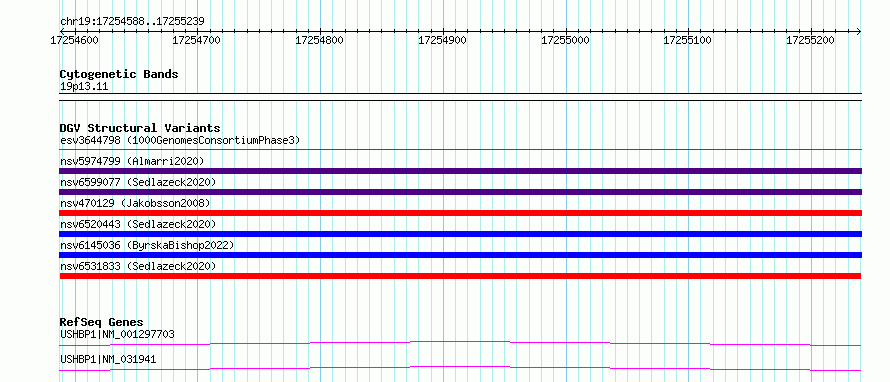
Task: Click ruler position 17254900
Action: pyautogui.click(x=442, y=40)
